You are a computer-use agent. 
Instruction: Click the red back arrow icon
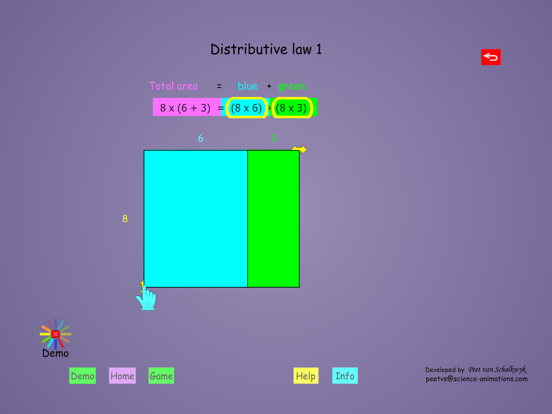coord(491,57)
